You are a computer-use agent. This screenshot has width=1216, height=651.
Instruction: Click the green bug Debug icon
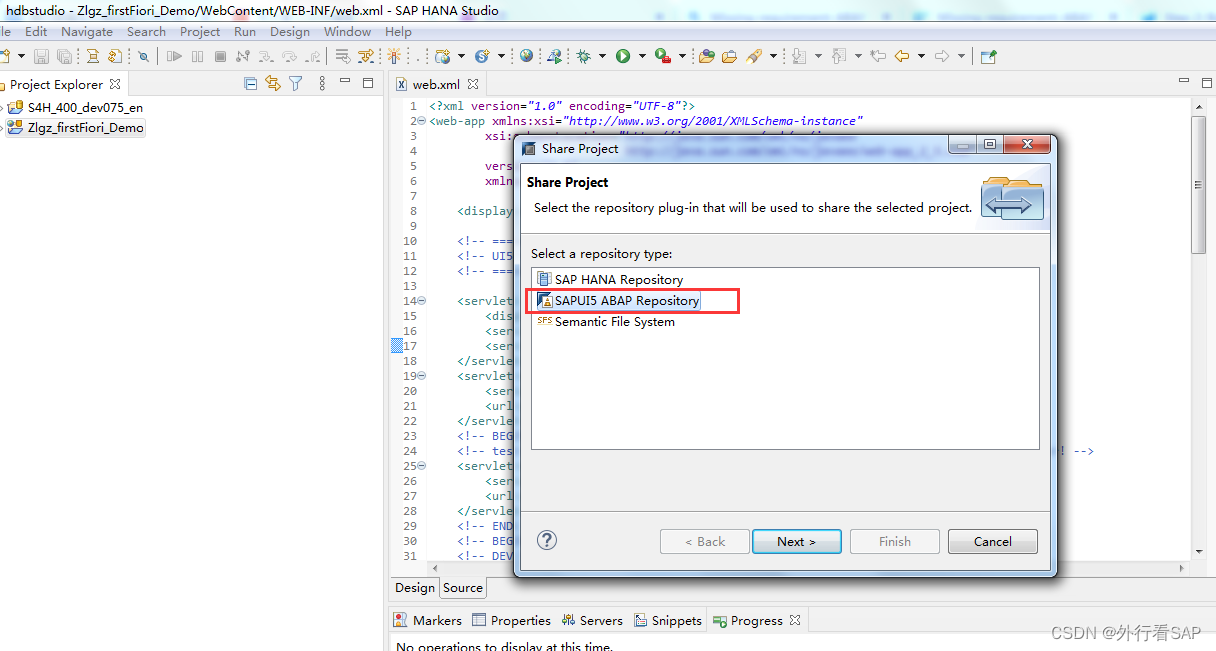[x=584, y=56]
